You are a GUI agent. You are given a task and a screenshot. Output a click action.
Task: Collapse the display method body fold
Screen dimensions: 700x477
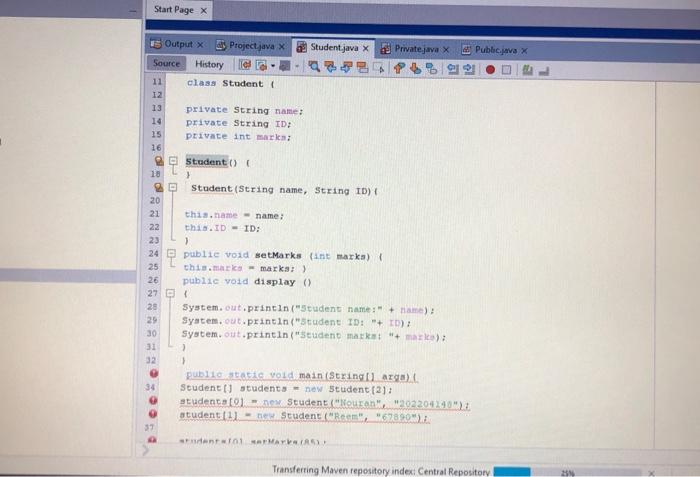point(170,293)
